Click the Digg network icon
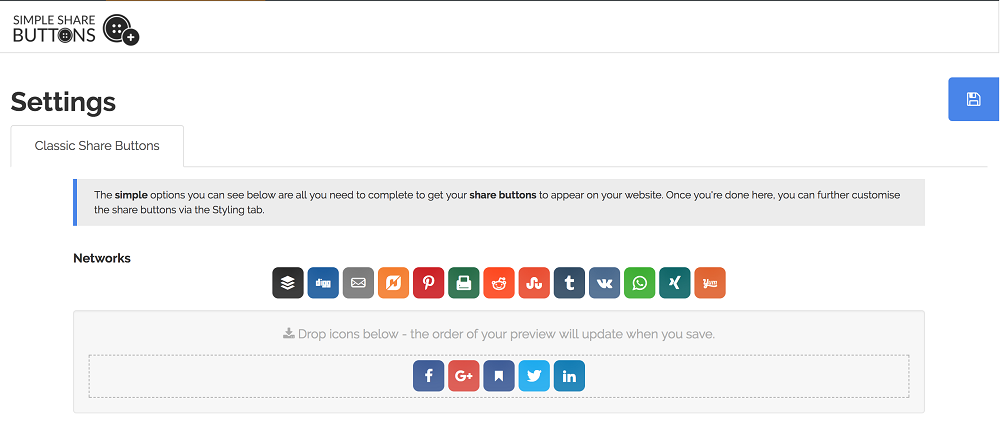Viewport: 1000px width, 427px height. tap(323, 283)
